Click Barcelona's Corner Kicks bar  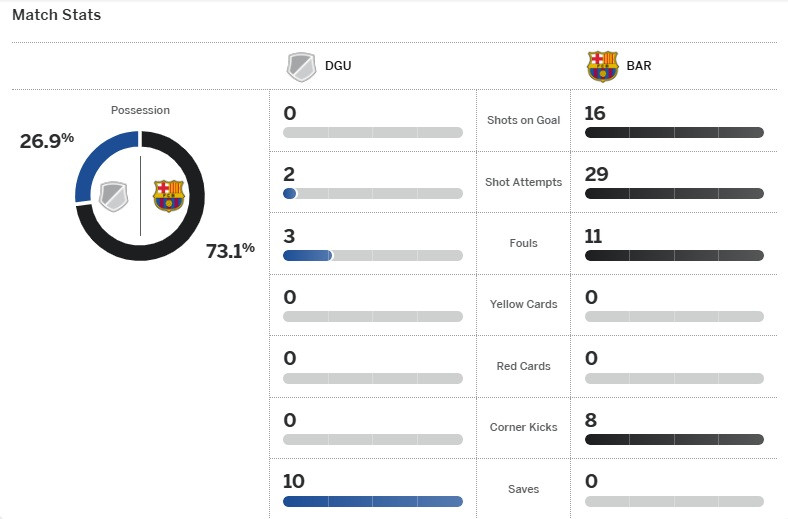[674, 440]
